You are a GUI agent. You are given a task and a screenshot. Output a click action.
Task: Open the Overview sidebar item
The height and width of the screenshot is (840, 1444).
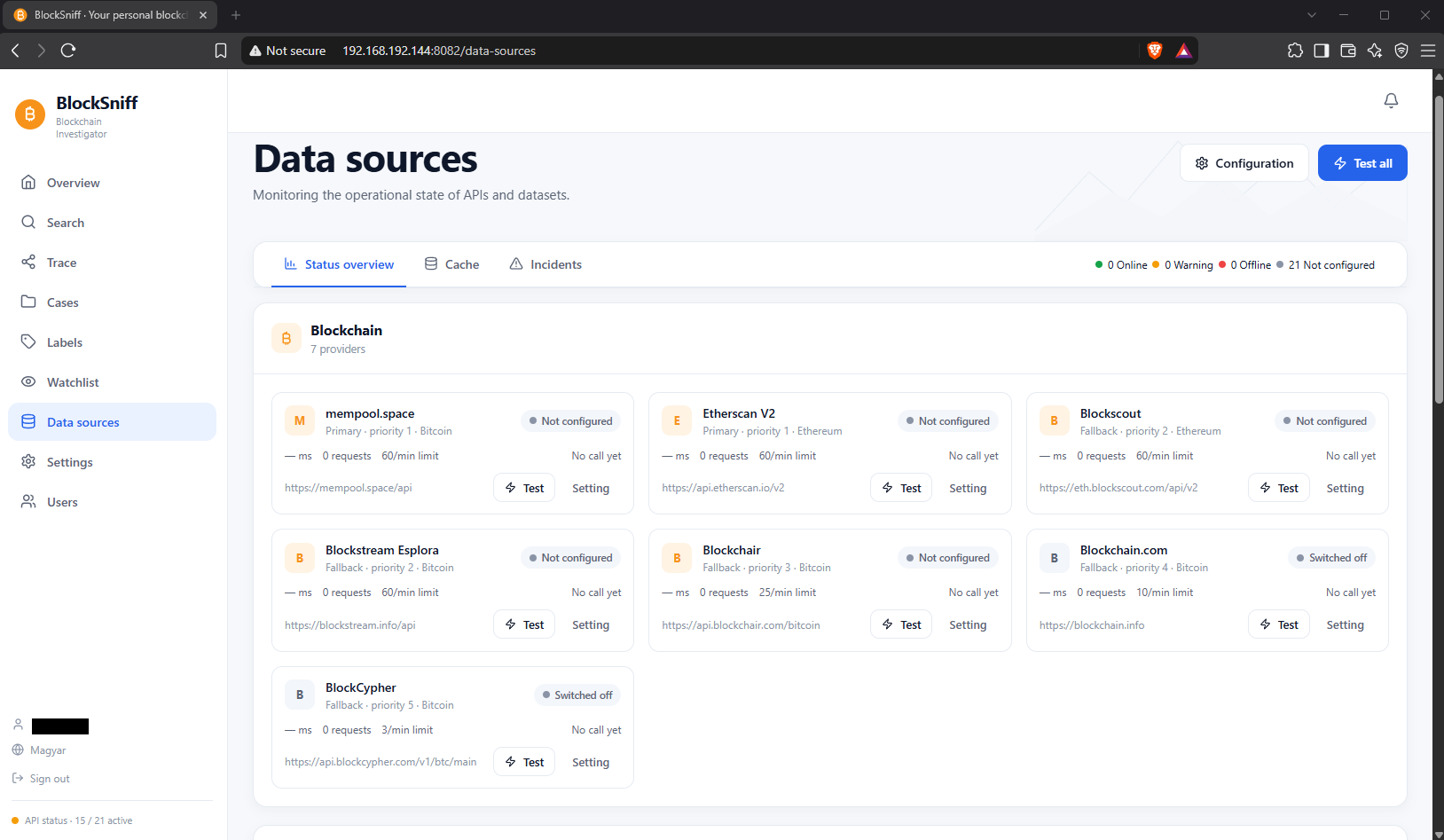coord(112,183)
